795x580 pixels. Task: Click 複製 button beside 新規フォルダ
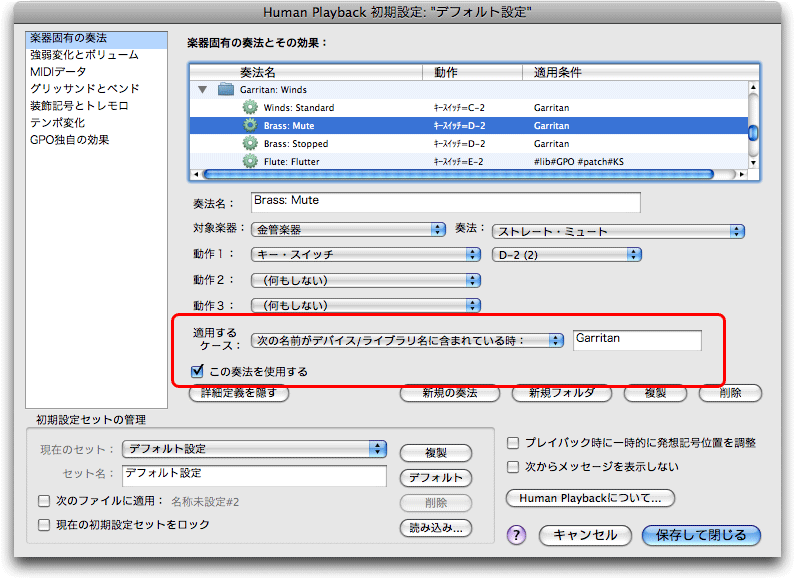655,393
